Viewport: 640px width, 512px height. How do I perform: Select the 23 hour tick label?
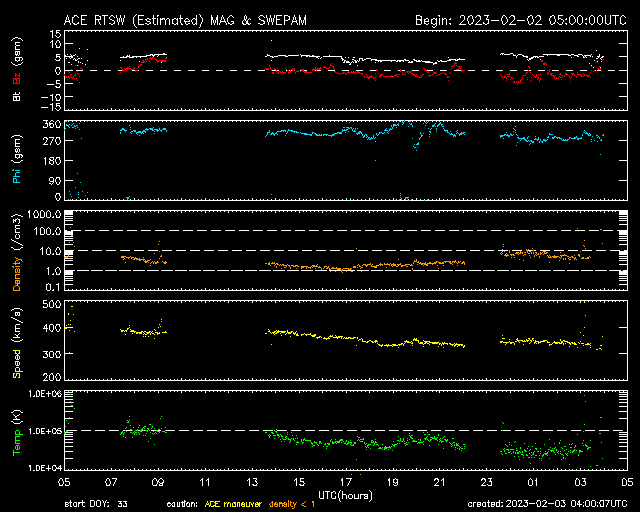click(x=486, y=482)
